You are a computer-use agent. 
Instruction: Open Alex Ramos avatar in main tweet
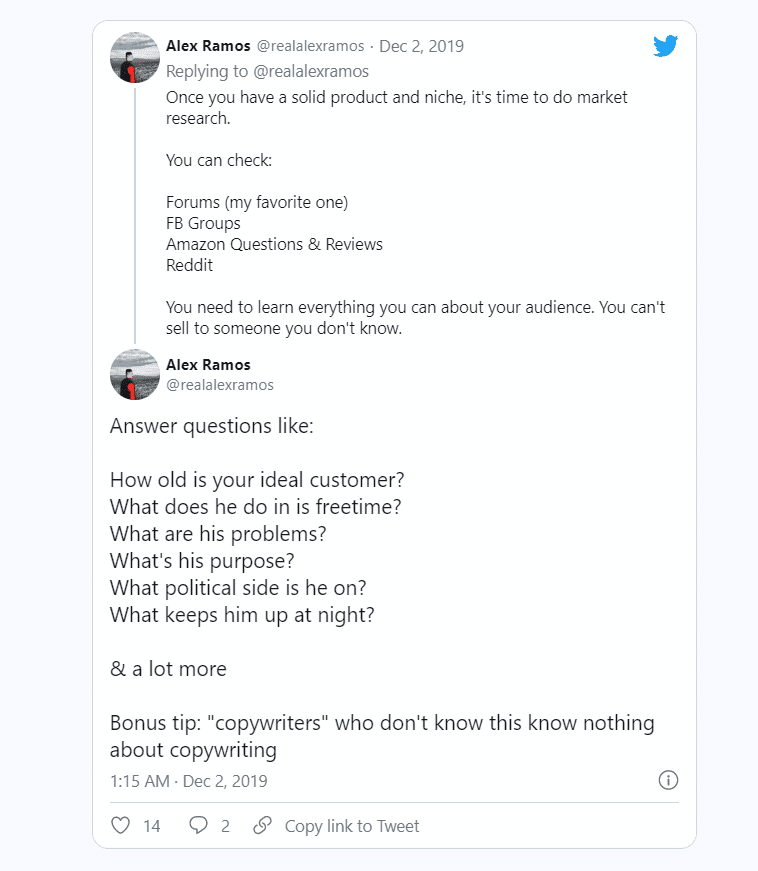pos(135,374)
